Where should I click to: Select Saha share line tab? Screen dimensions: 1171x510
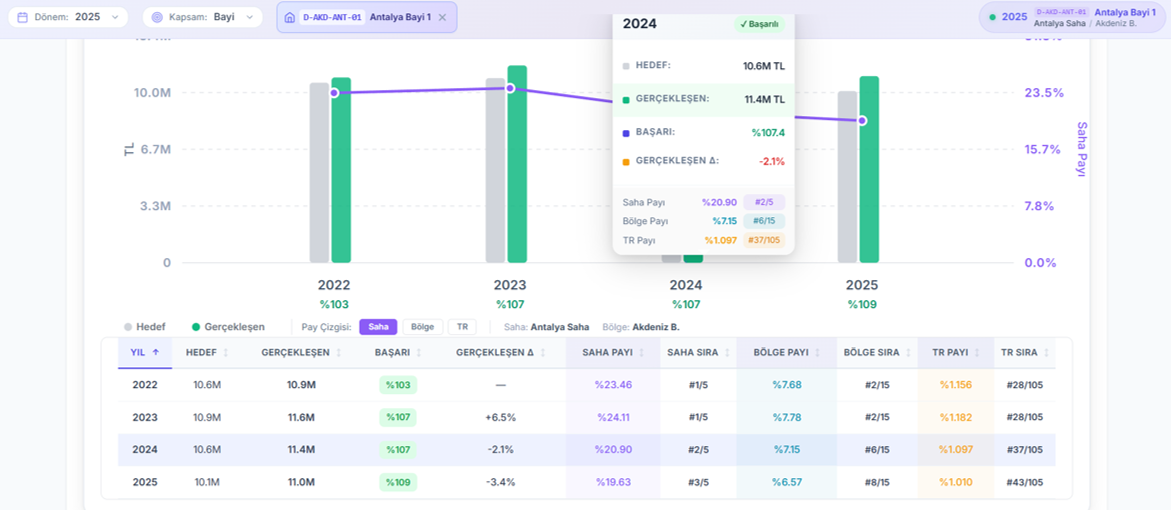(378, 327)
